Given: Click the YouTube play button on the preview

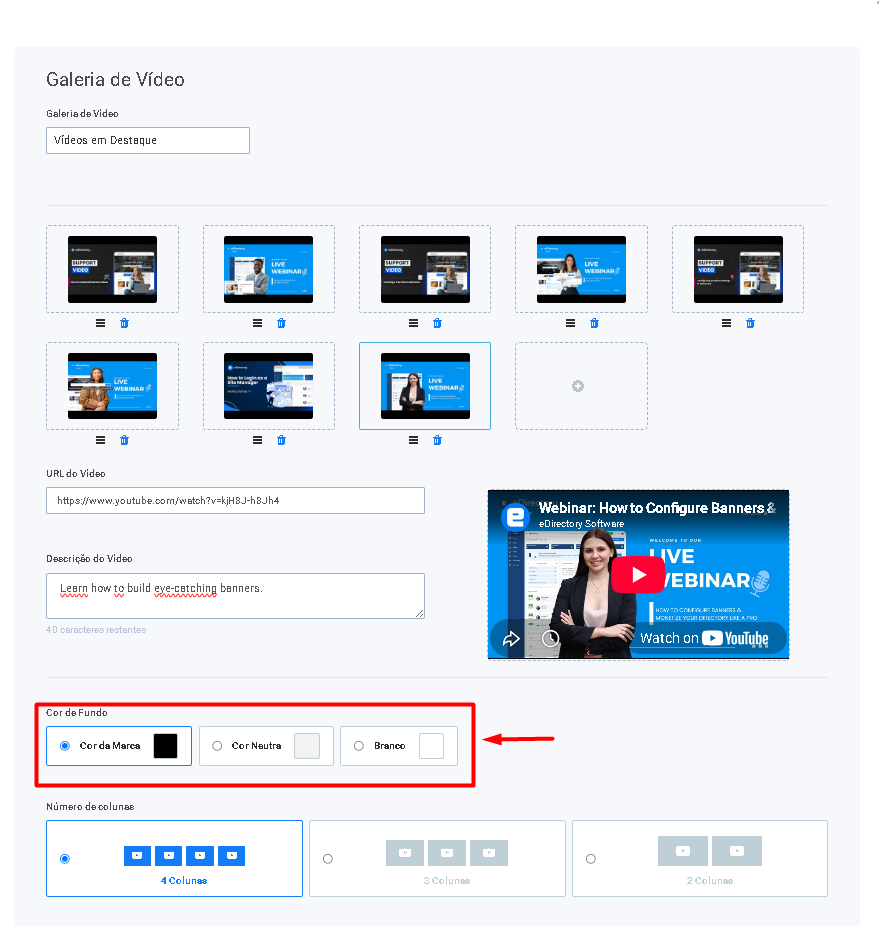Looking at the screenshot, I should click(x=638, y=575).
